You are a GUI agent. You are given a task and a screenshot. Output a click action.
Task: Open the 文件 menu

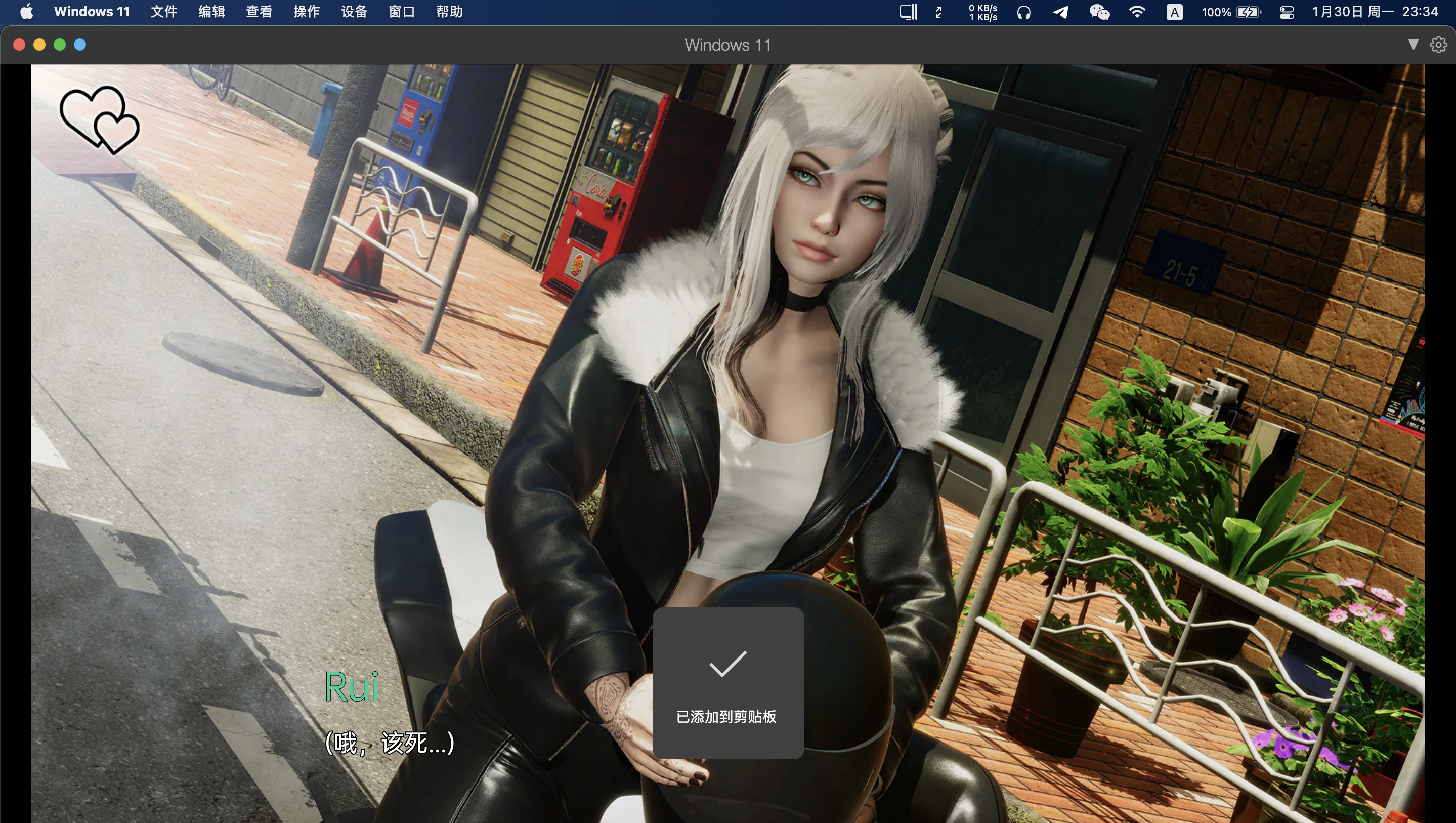click(x=164, y=12)
